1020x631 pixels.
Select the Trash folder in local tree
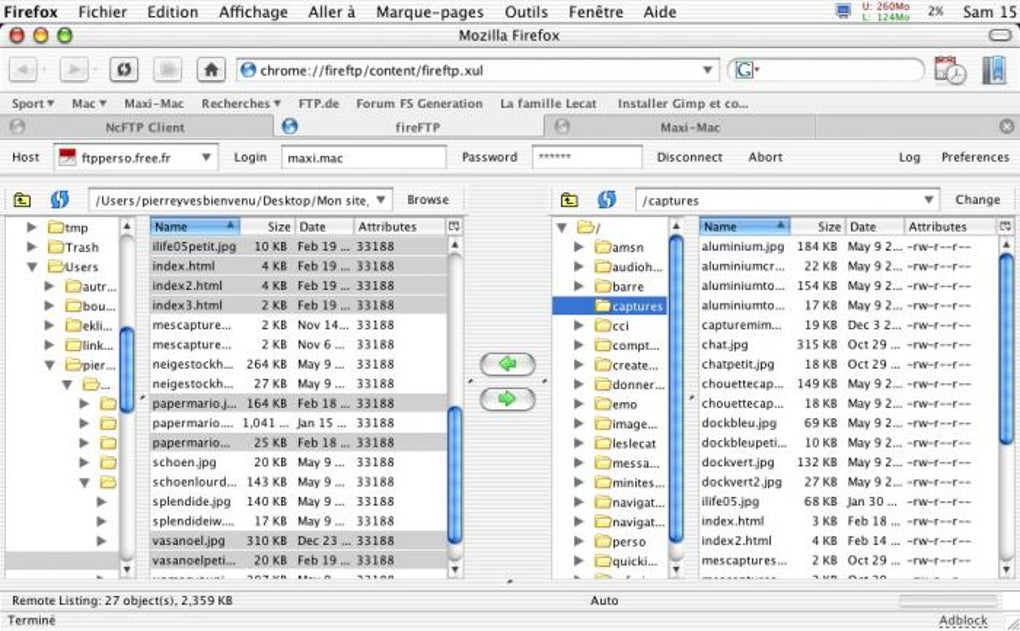pyautogui.click(x=73, y=247)
